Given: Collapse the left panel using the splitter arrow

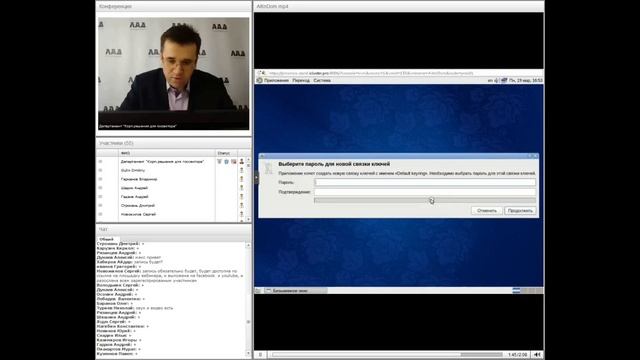Looking at the screenshot, I should [256, 178].
